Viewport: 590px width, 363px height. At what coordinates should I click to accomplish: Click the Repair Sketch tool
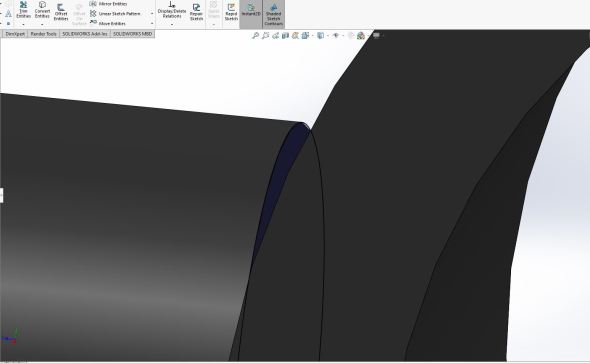point(196,12)
